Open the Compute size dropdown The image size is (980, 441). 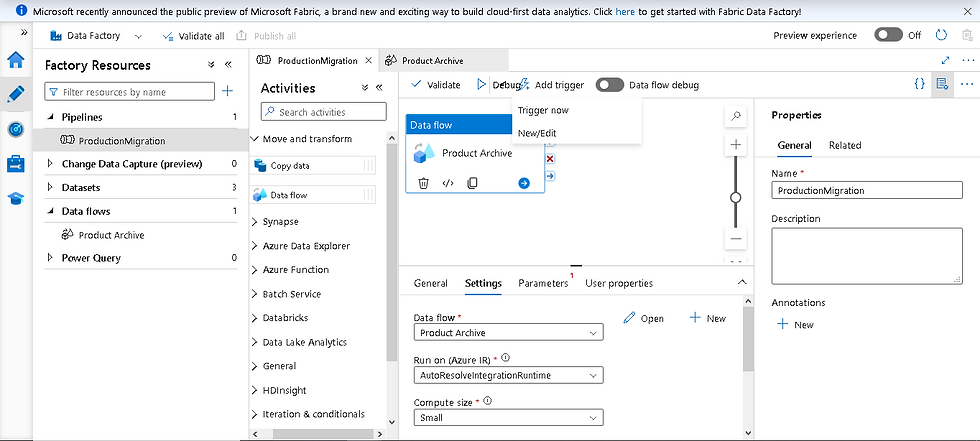pyautogui.click(x=508, y=418)
